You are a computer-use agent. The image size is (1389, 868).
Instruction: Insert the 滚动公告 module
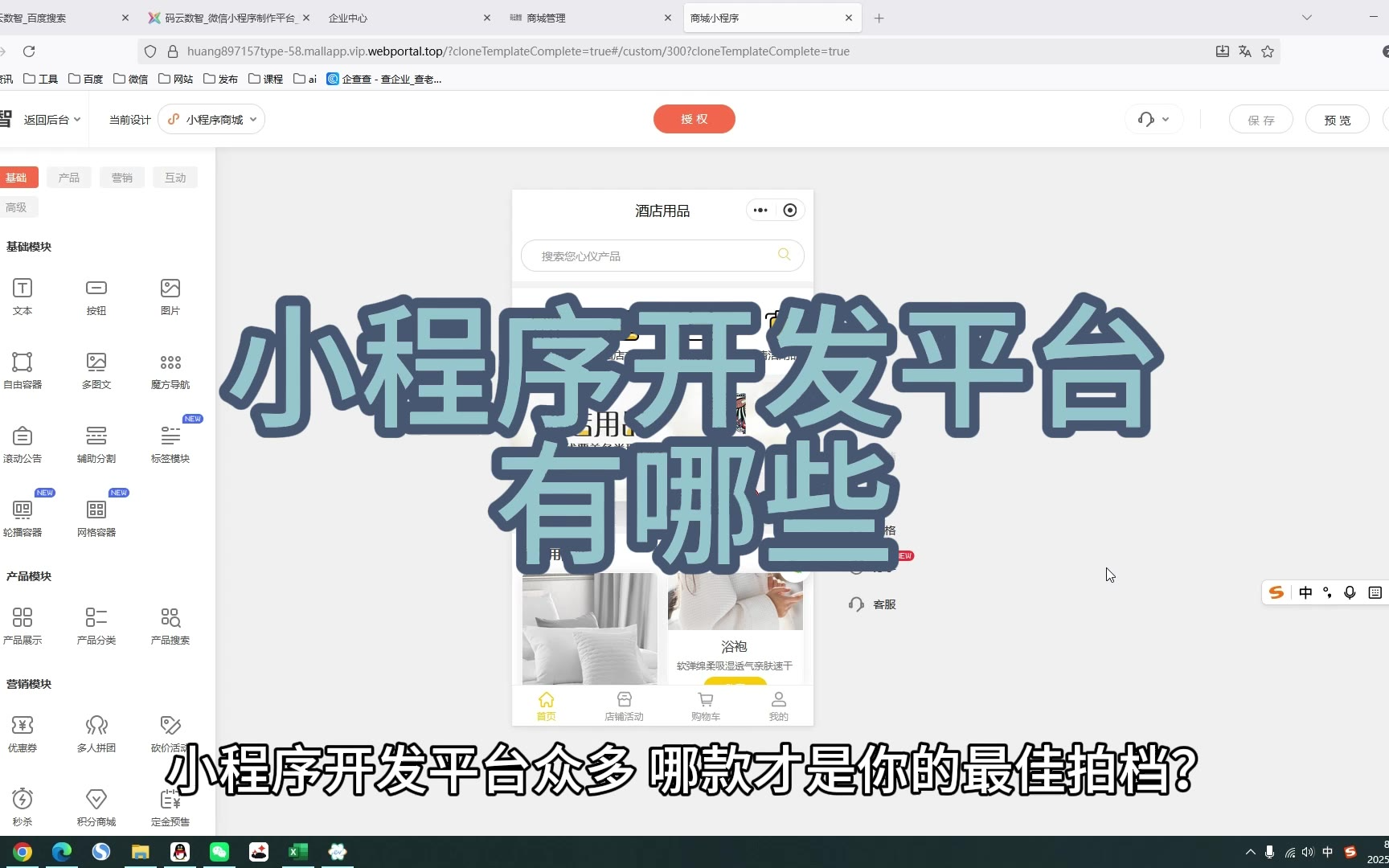[x=23, y=444]
